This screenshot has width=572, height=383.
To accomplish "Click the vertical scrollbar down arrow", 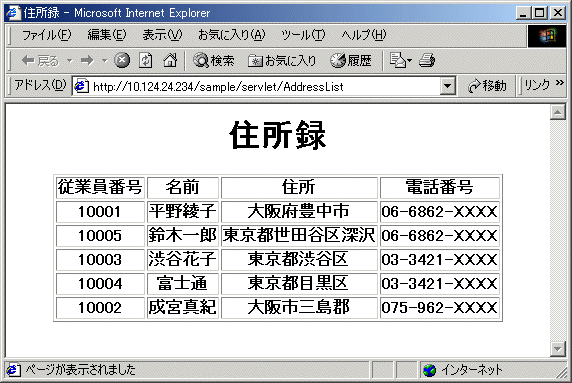I will (x=557, y=349).
